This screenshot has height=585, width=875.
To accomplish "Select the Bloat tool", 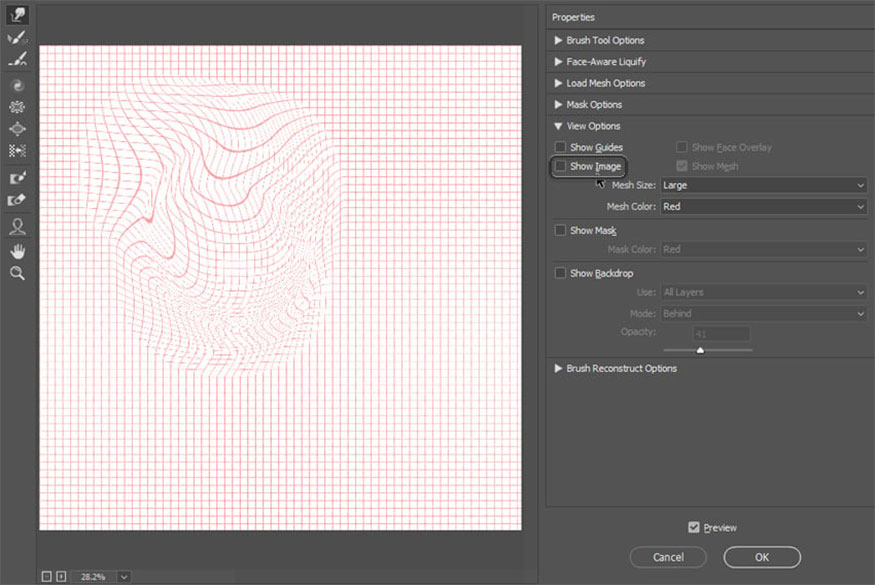I will tap(17, 129).
